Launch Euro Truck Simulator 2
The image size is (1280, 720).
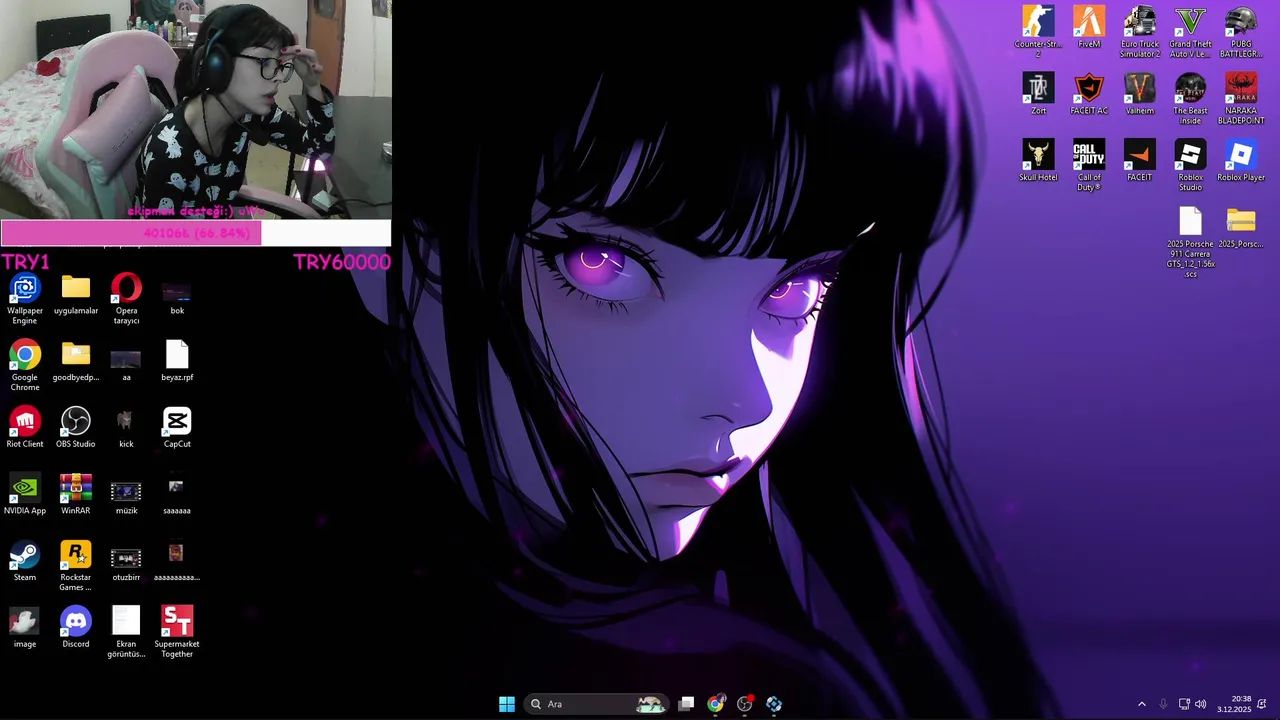point(1140,32)
